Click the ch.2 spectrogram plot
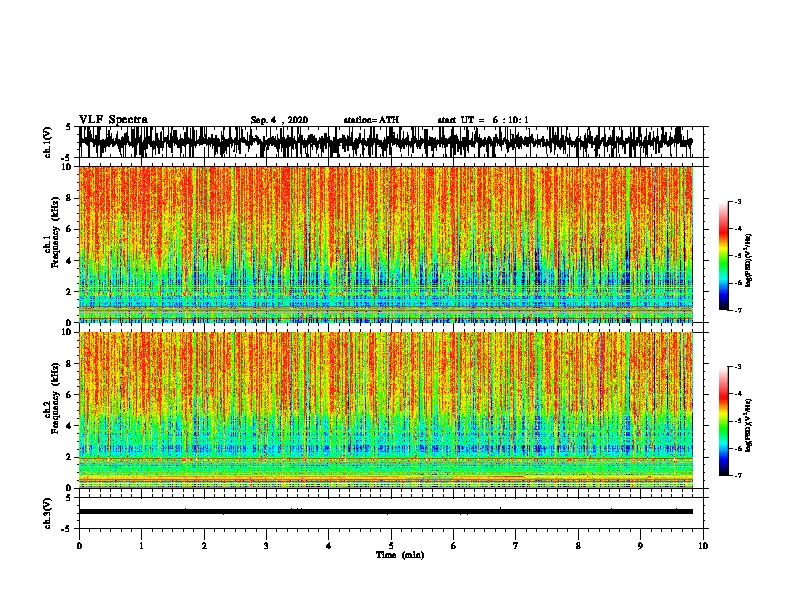This screenshot has height=612, width=792. (x=386, y=410)
